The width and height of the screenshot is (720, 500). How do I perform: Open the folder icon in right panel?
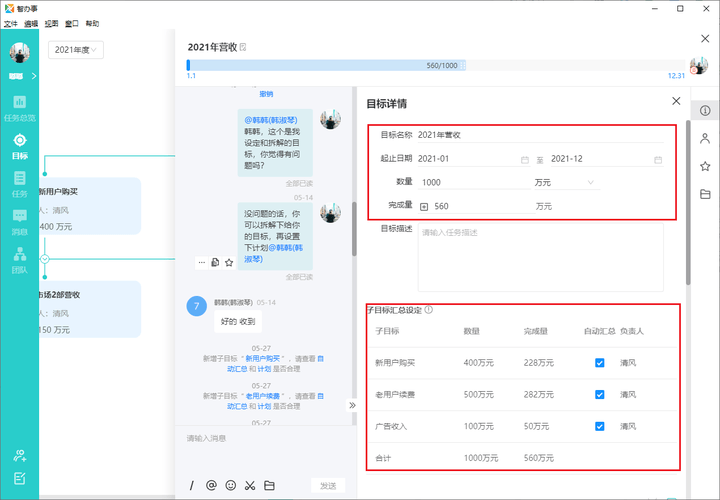tap(705, 194)
